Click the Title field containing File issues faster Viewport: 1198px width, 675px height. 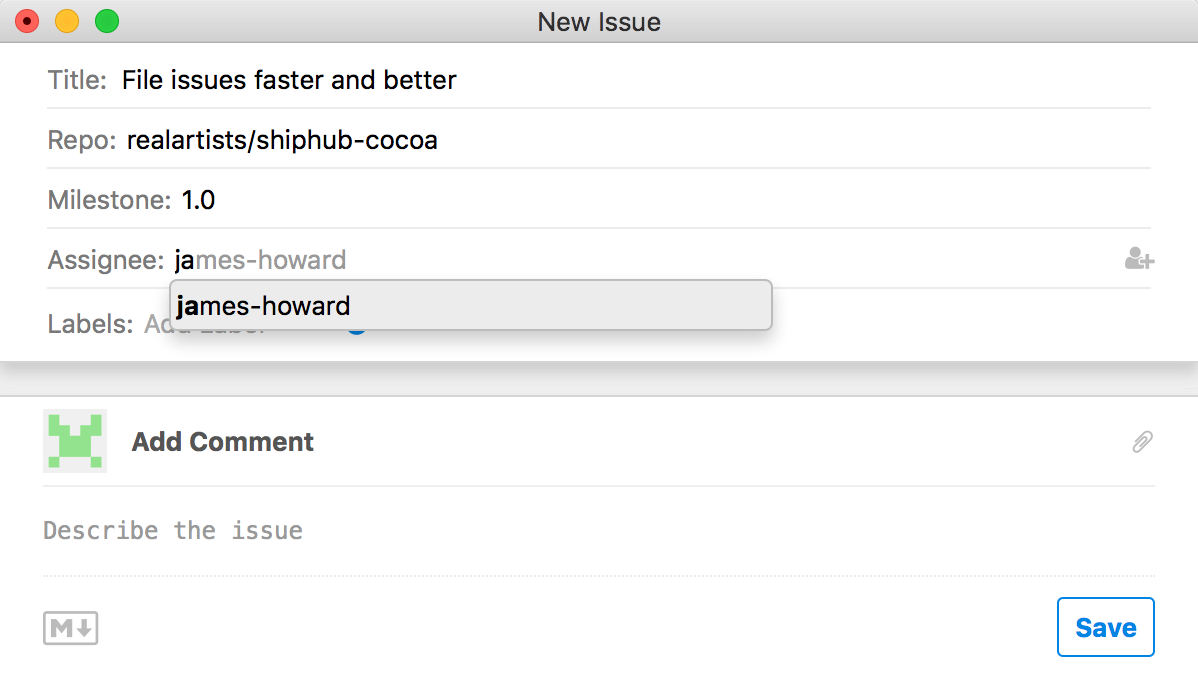289,80
